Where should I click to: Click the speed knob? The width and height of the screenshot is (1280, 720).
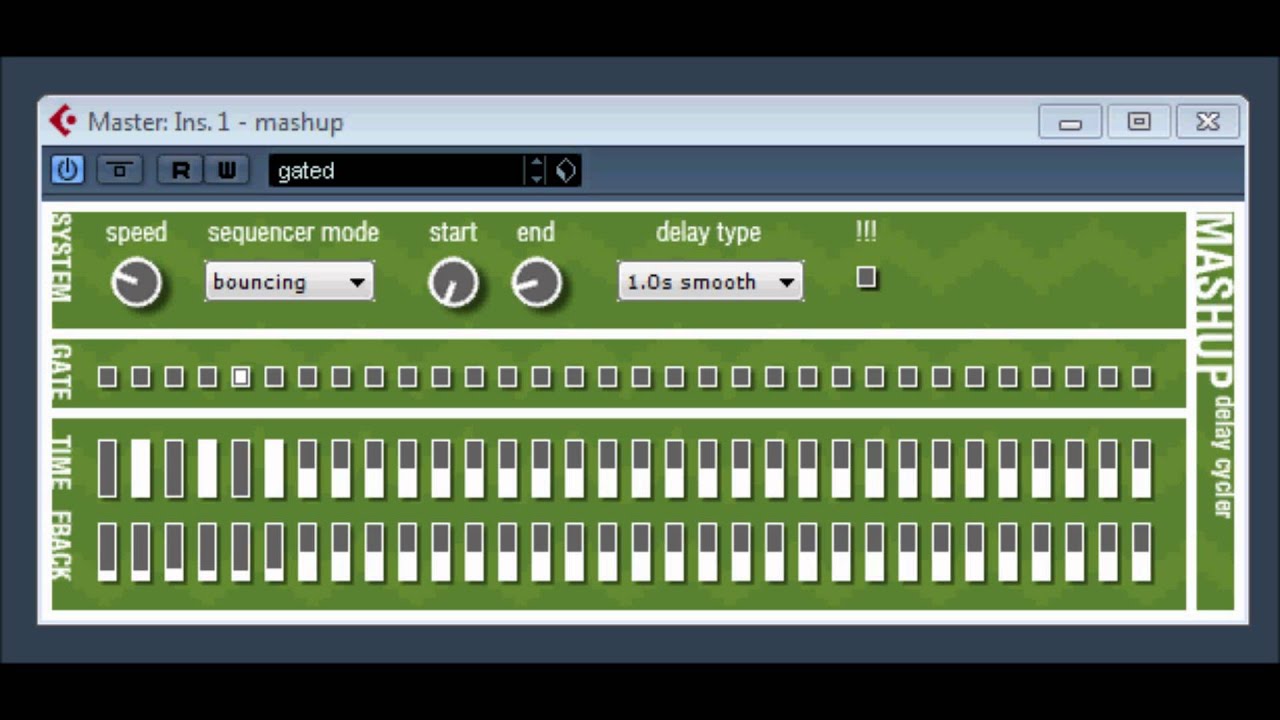(x=136, y=282)
